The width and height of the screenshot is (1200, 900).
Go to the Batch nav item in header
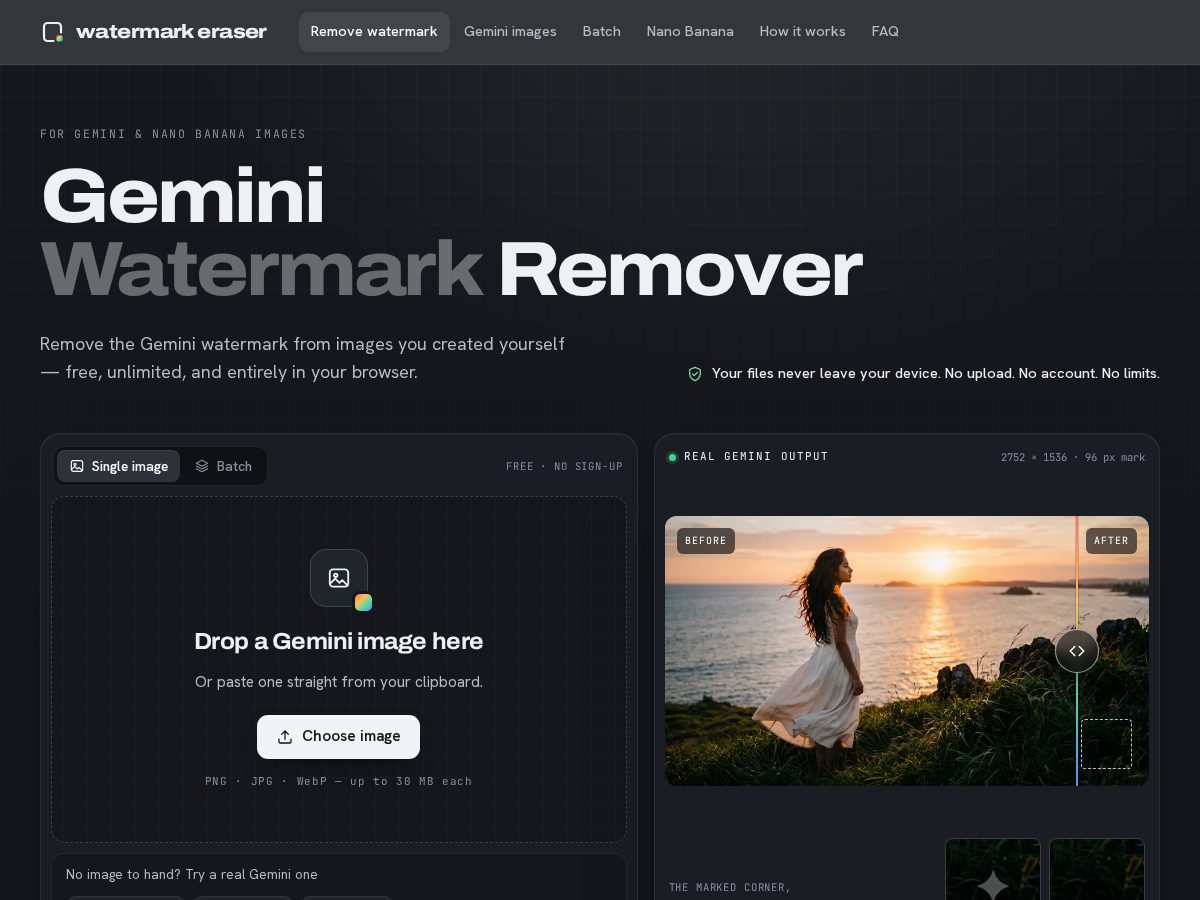pos(602,32)
